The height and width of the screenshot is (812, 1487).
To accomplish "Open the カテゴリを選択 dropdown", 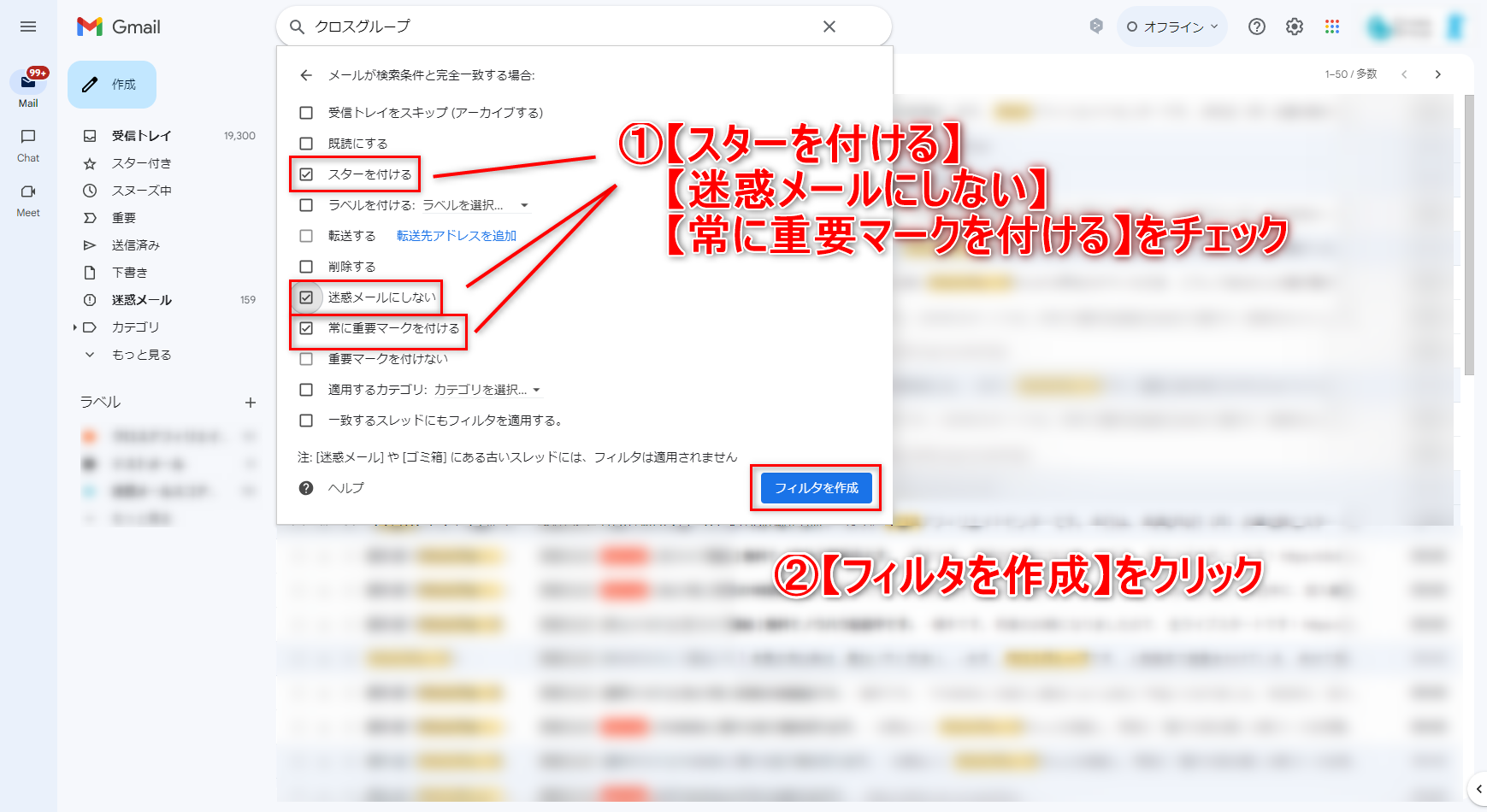I will point(487,390).
